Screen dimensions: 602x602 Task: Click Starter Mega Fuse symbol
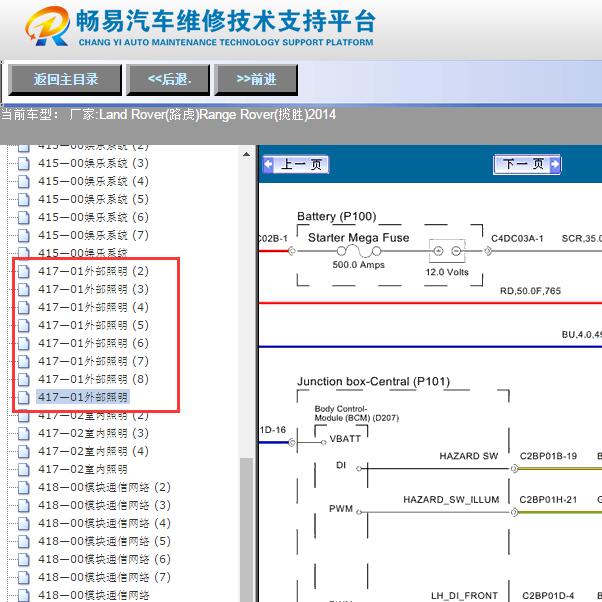(x=359, y=251)
